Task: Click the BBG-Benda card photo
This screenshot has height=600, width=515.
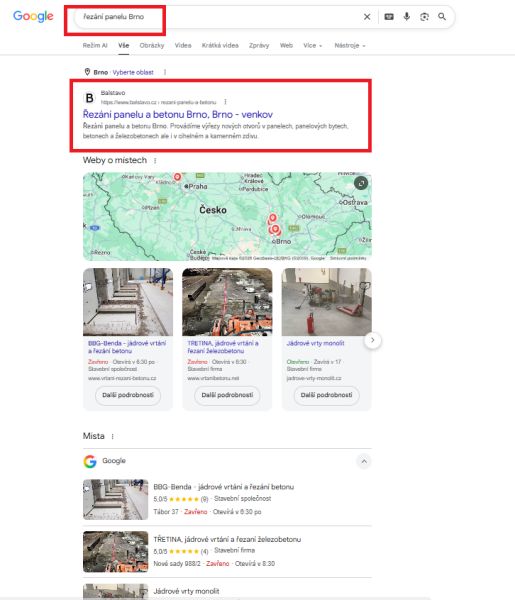Action: [128, 302]
